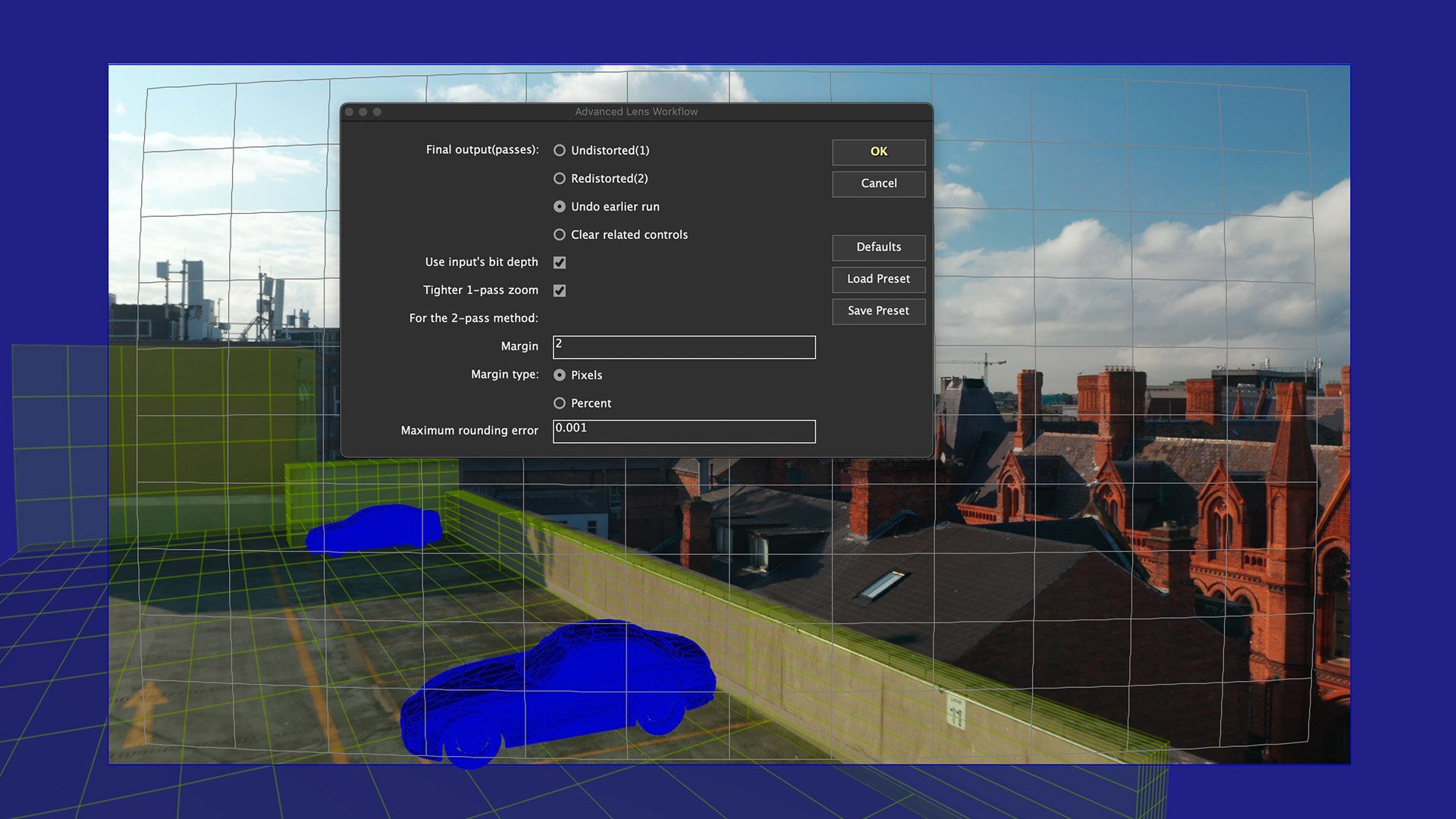Confirm the dialog with OK
The width and height of the screenshot is (1456, 819).
click(x=878, y=152)
